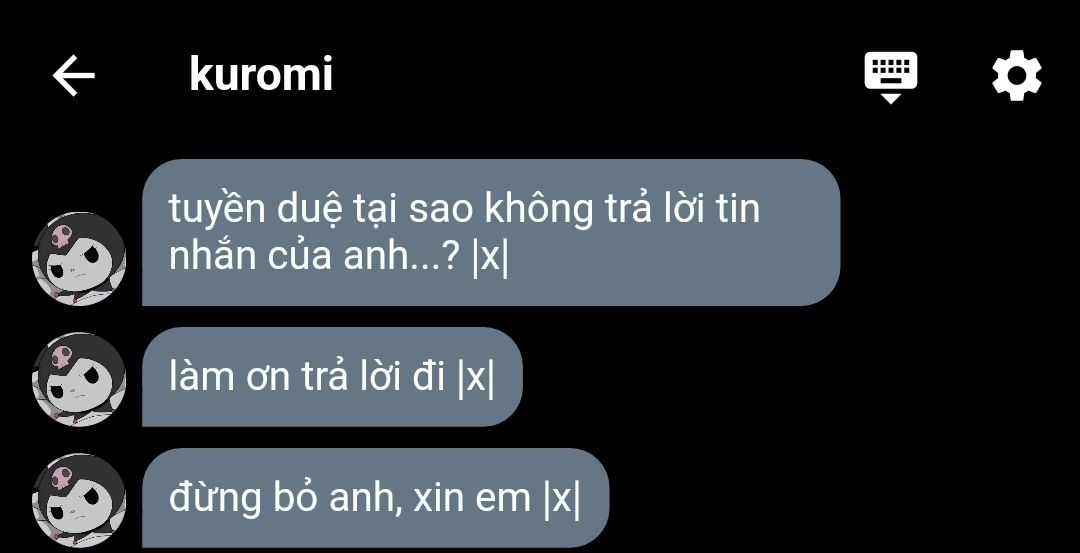Click the small triangle below the keyboard icon
Image resolution: width=1080 pixels, height=553 pixels.
(x=891, y=98)
